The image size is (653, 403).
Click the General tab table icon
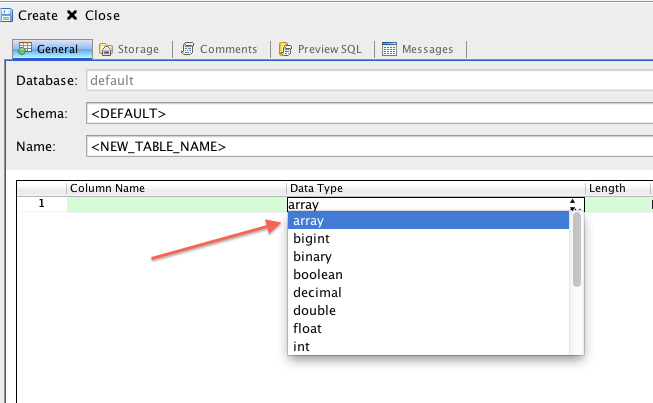pos(25,49)
